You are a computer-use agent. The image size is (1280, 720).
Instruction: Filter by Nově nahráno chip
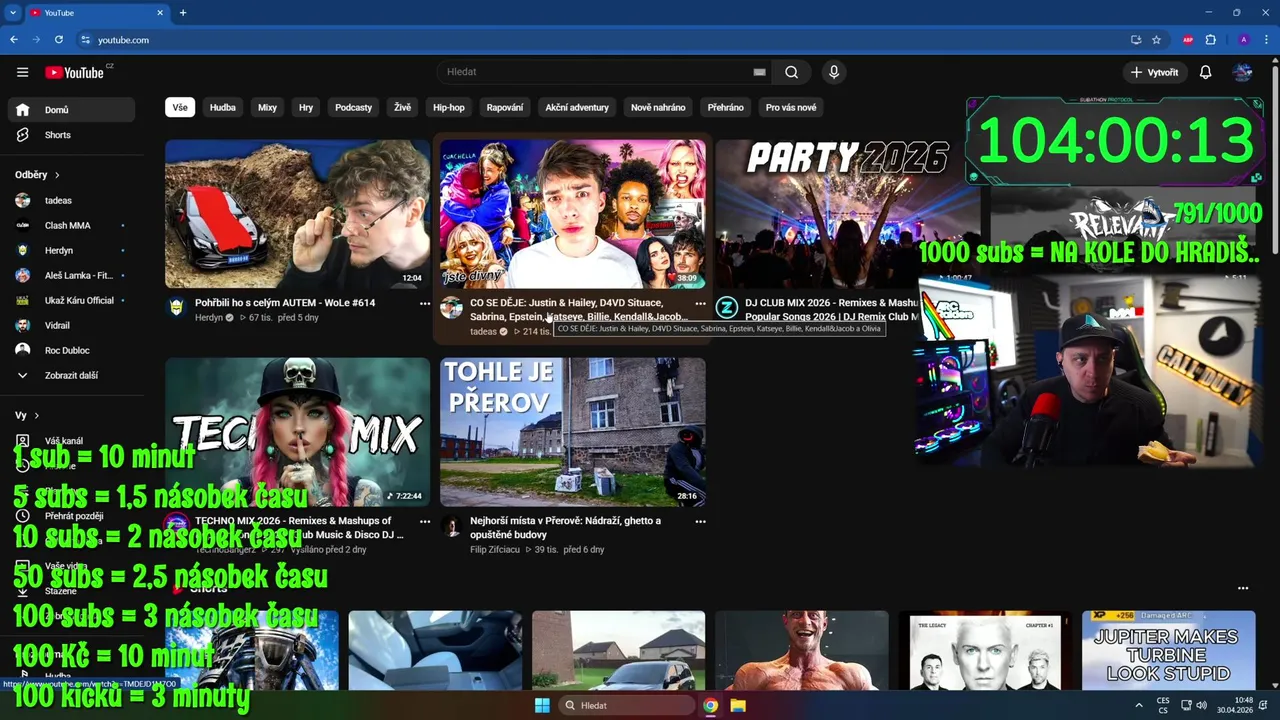[658, 107]
